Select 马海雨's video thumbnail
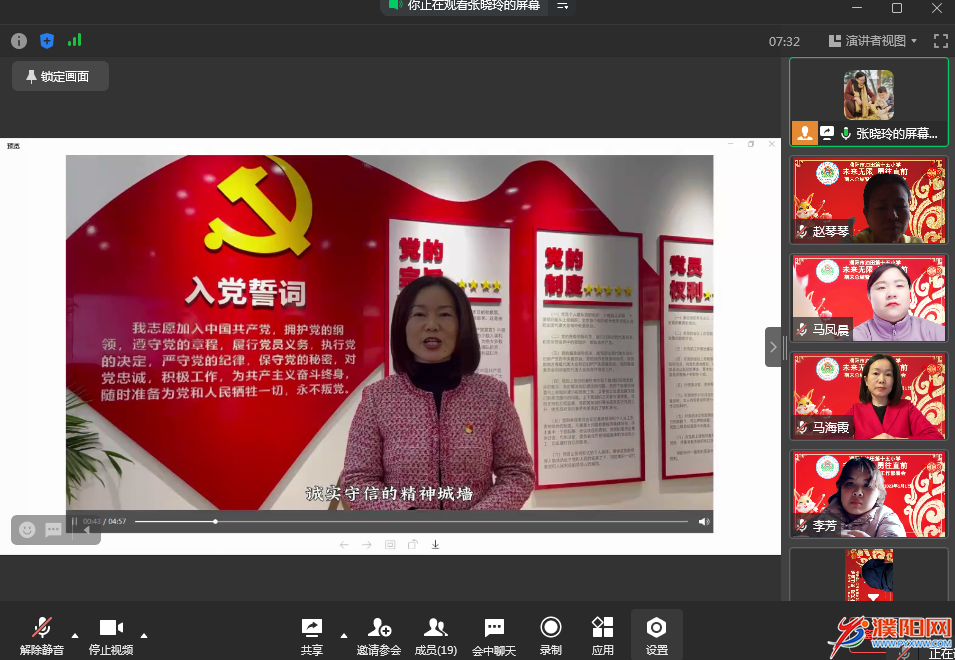 click(869, 396)
